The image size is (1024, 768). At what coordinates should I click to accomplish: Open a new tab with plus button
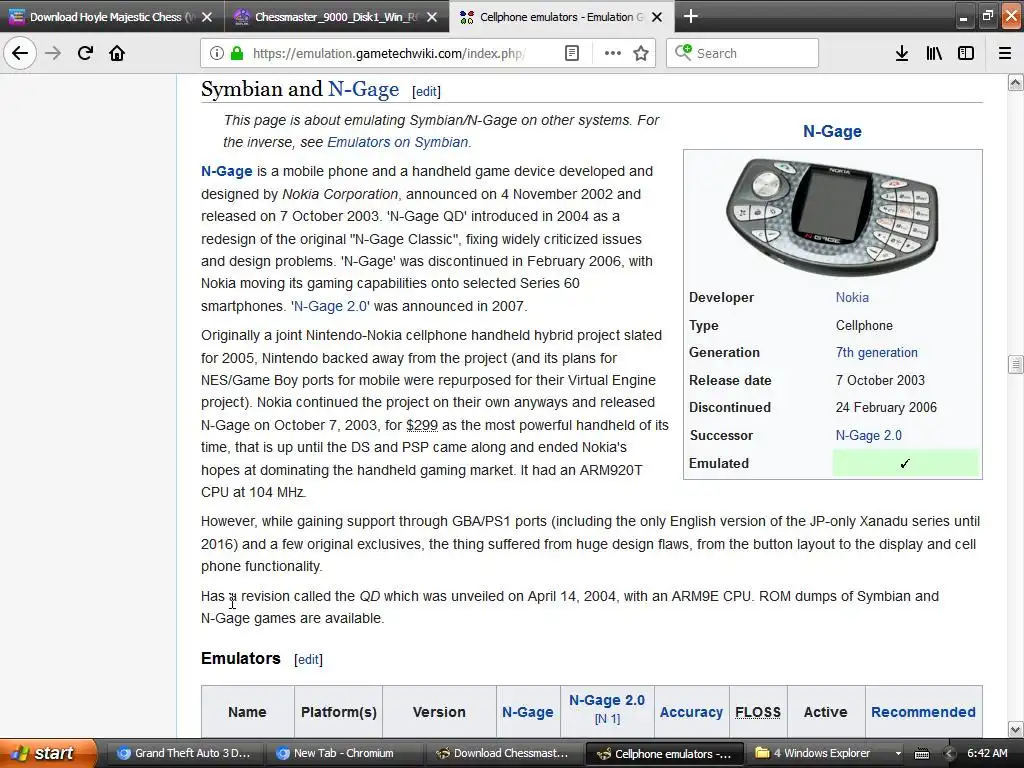tap(690, 16)
